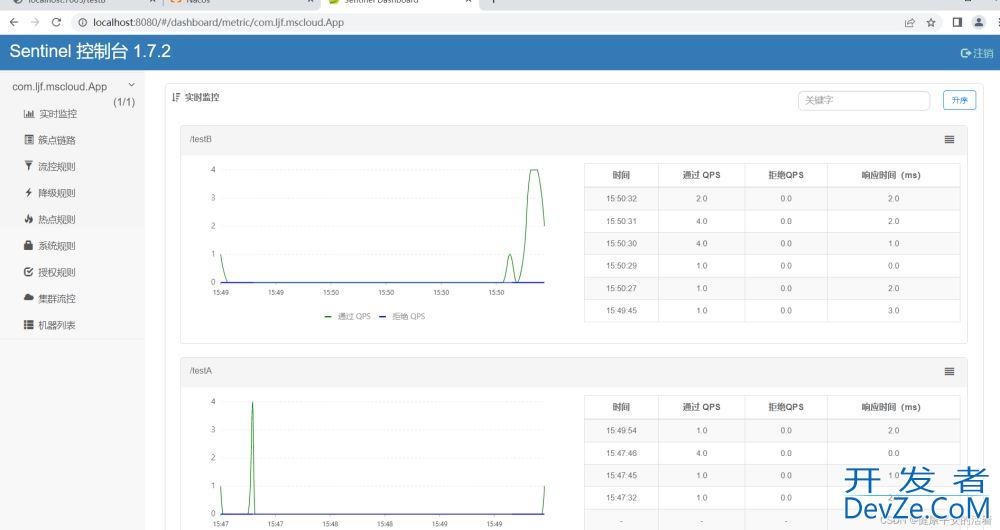
Task: Click the /testB panel title
Action: (200, 139)
